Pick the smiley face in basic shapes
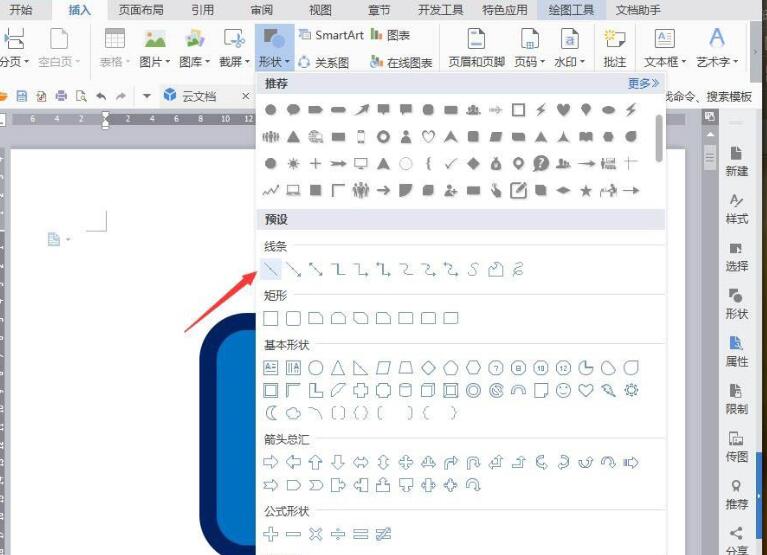This screenshot has width=767, height=555. click(x=564, y=390)
